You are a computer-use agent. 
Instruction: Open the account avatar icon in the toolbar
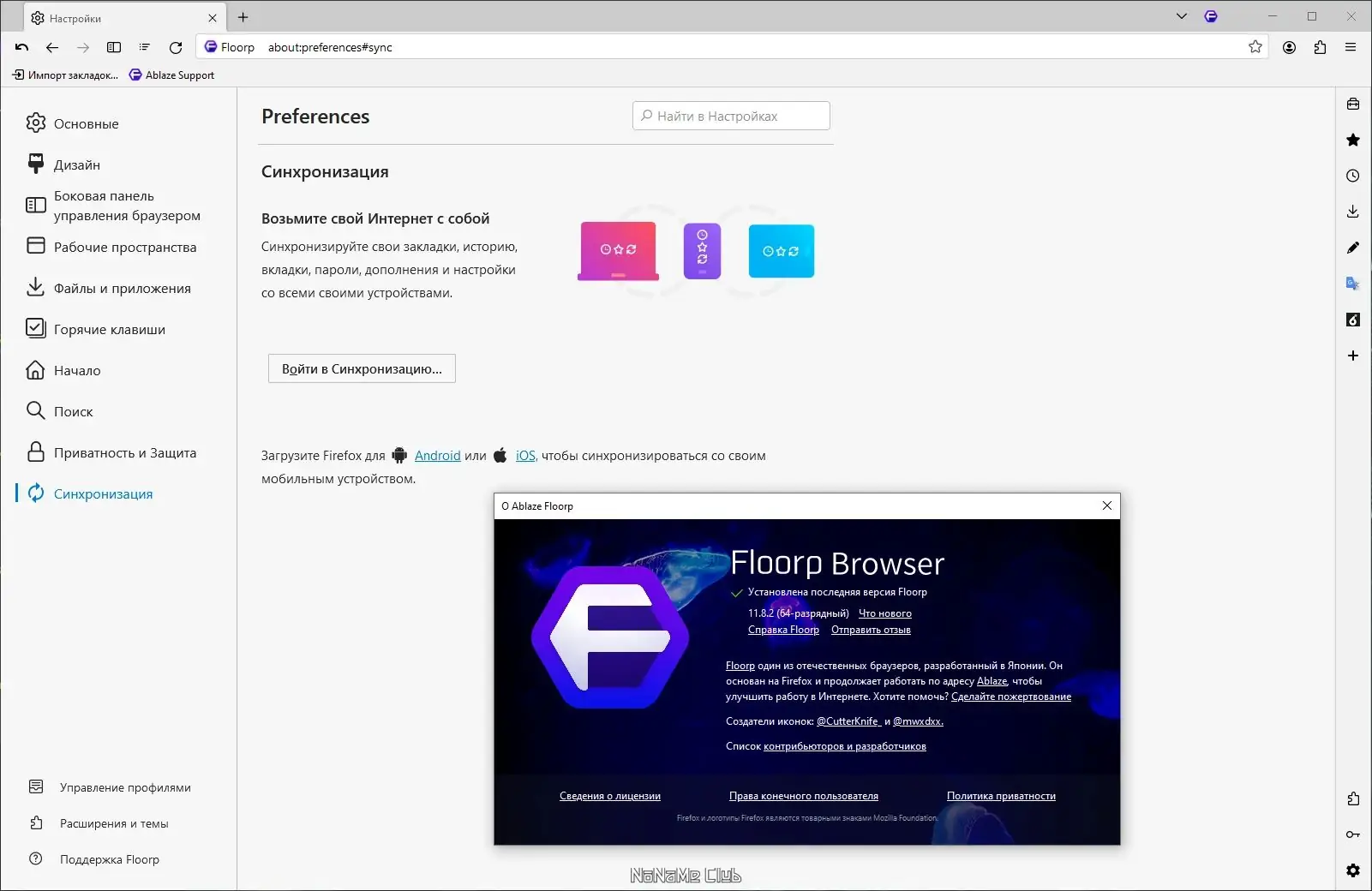click(1289, 47)
